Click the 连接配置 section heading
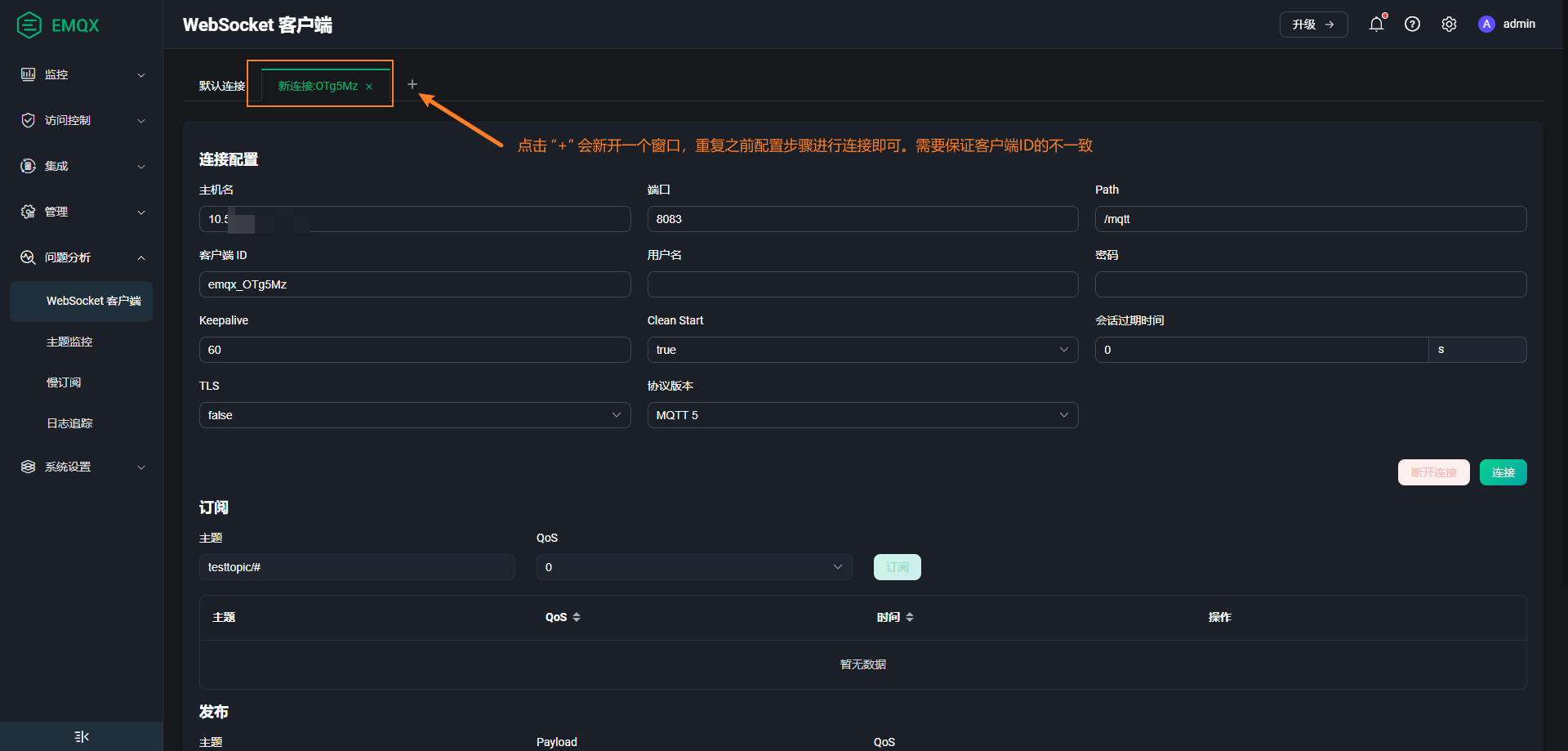Screen dimensions: 1568x751 click(229, 159)
